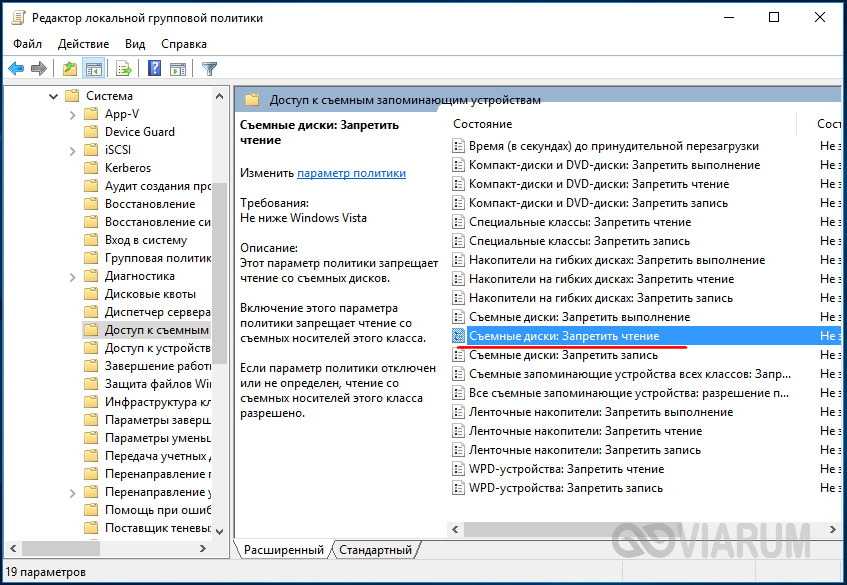The image size is (847, 585).
Task: Click the icon beside 'Время (в секундах) до принудительной перезагрузки'
Action: 458,146
